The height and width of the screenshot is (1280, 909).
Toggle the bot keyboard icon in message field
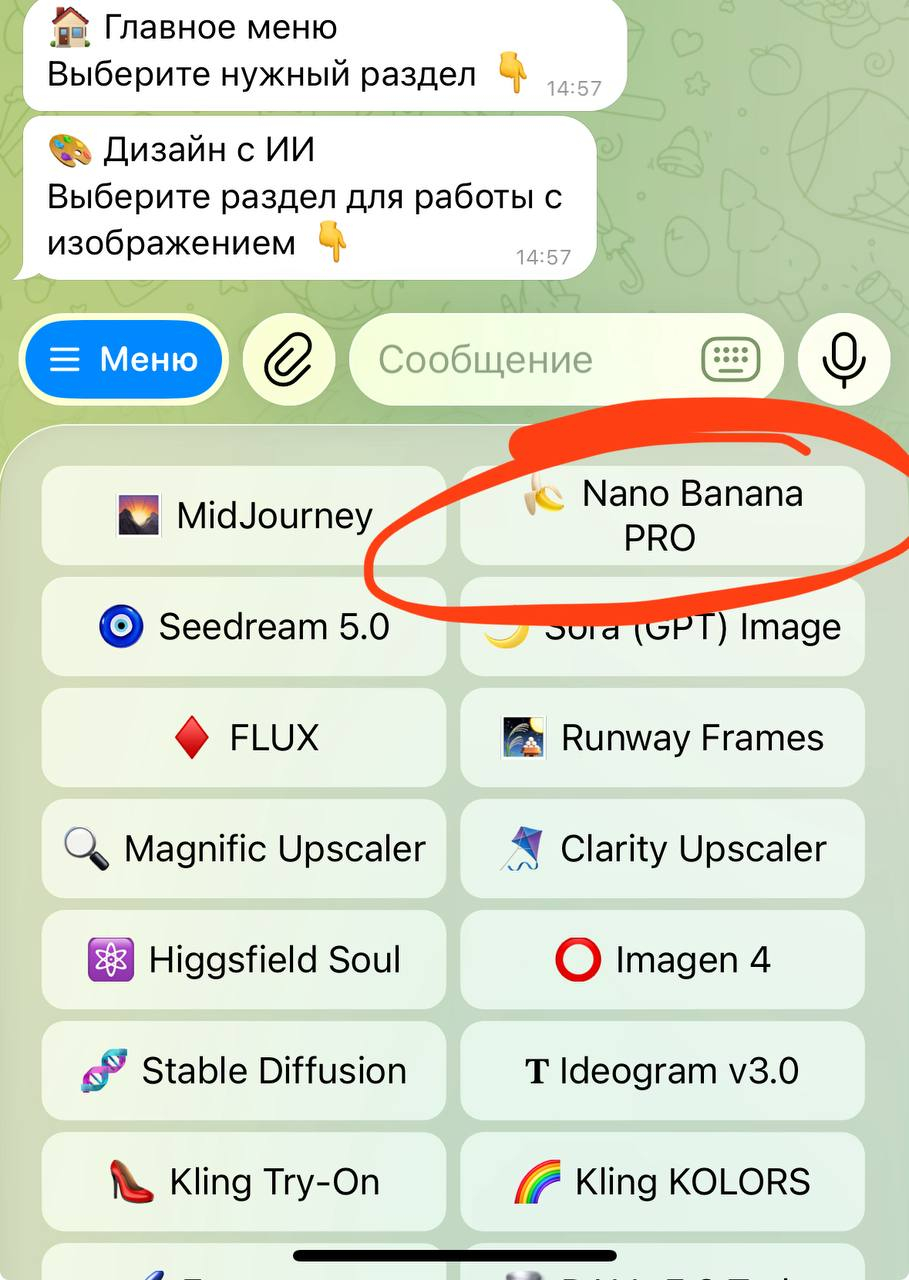pyautogui.click(x=731, y=360)
